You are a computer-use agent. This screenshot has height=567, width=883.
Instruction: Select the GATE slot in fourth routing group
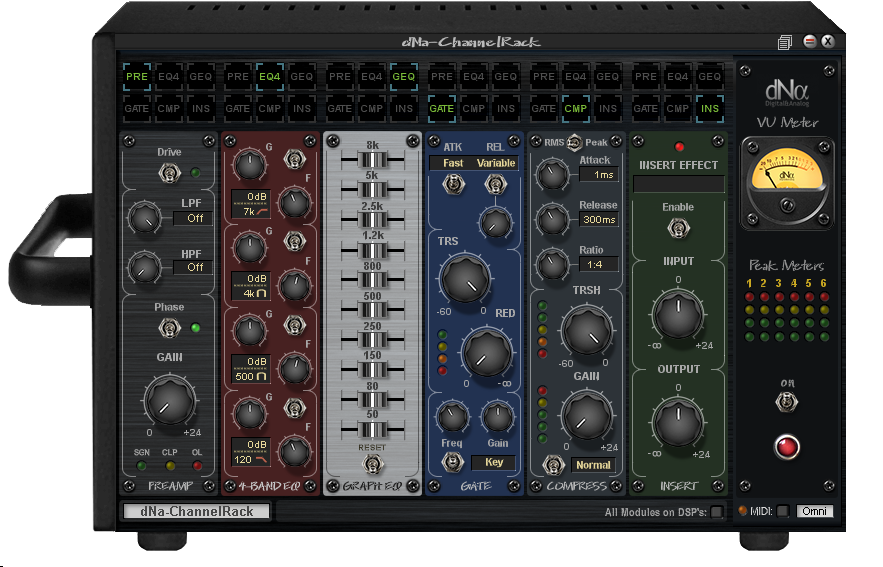pos(442,109)
